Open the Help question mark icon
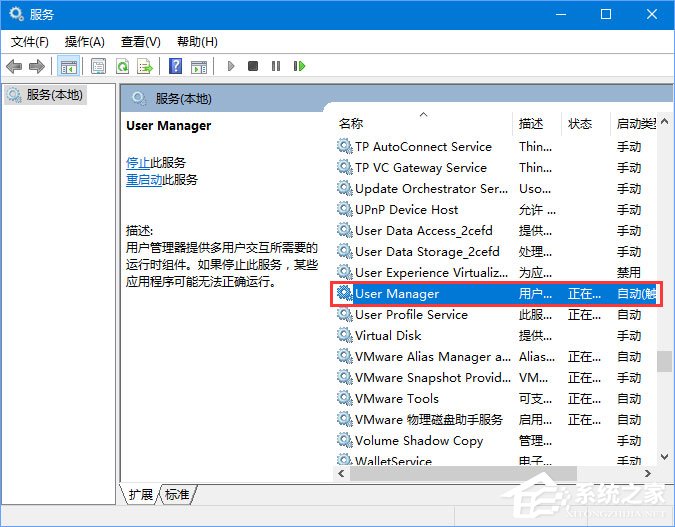 pos(176,66)
